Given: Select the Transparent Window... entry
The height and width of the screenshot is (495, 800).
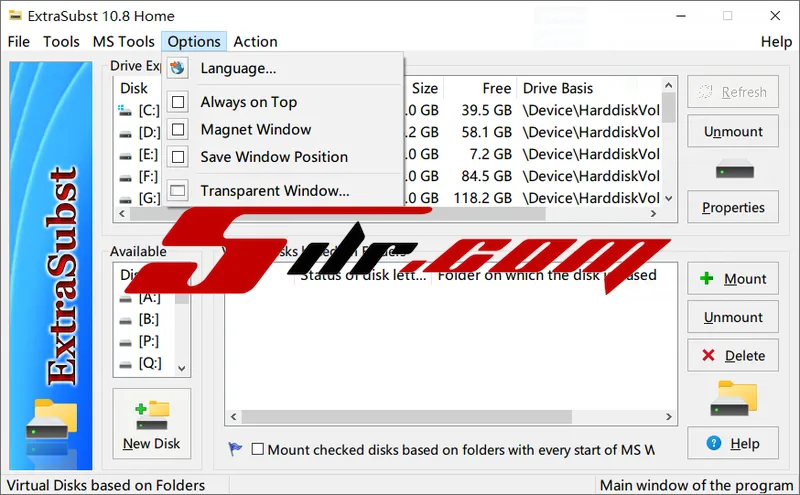Looking at the screenshot, I should [274, 191].
